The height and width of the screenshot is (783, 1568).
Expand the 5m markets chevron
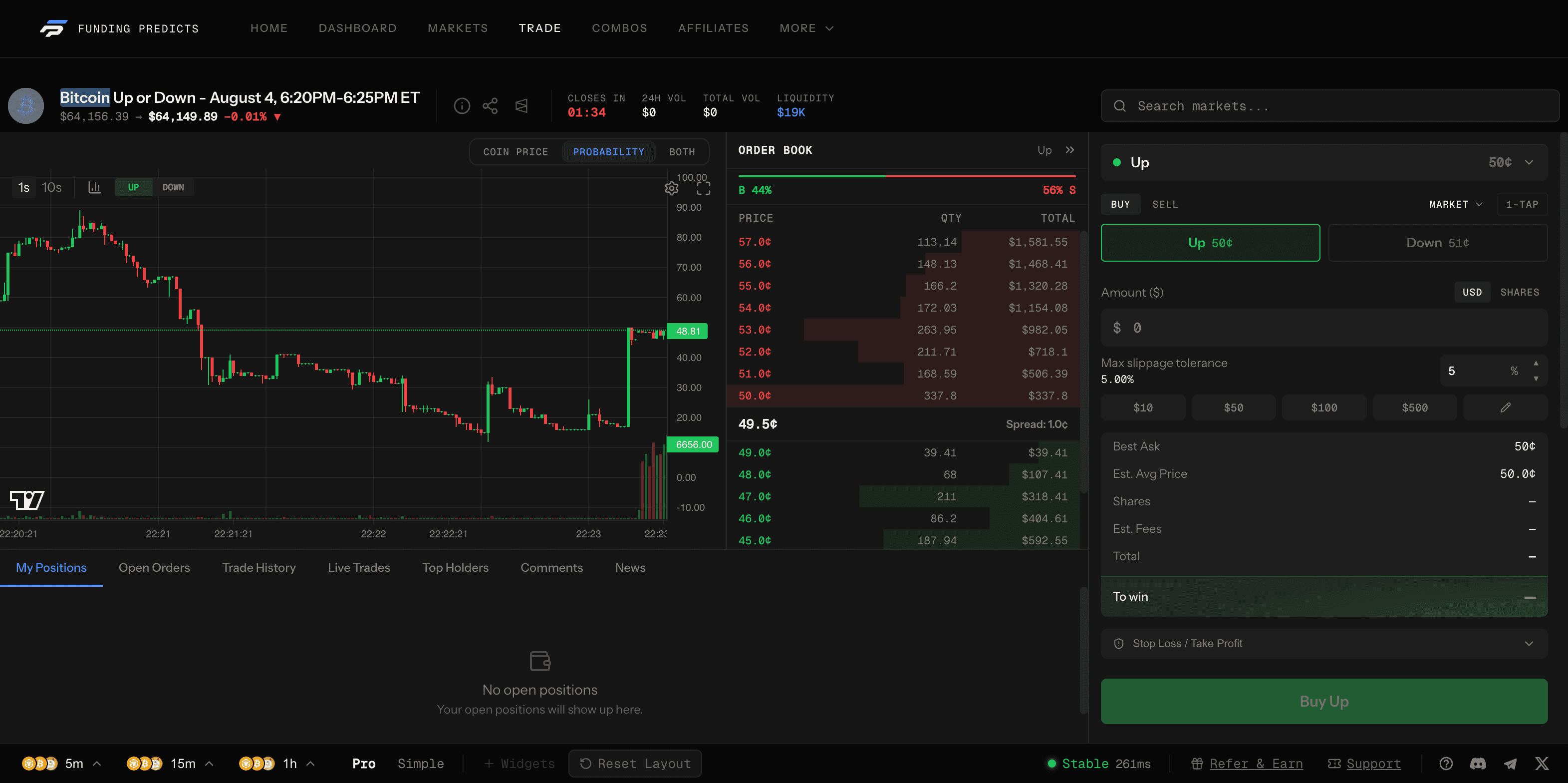[x=97, y=764]
